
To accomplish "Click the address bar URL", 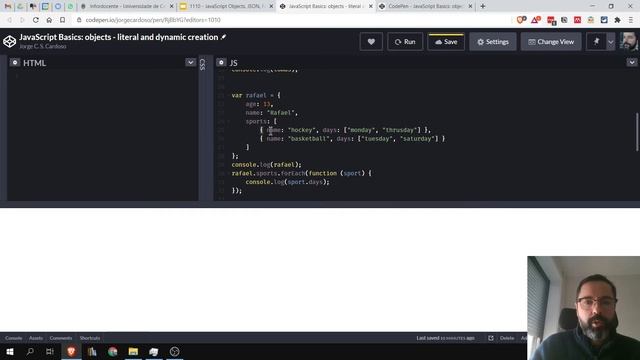I will (x=153, y=20).
